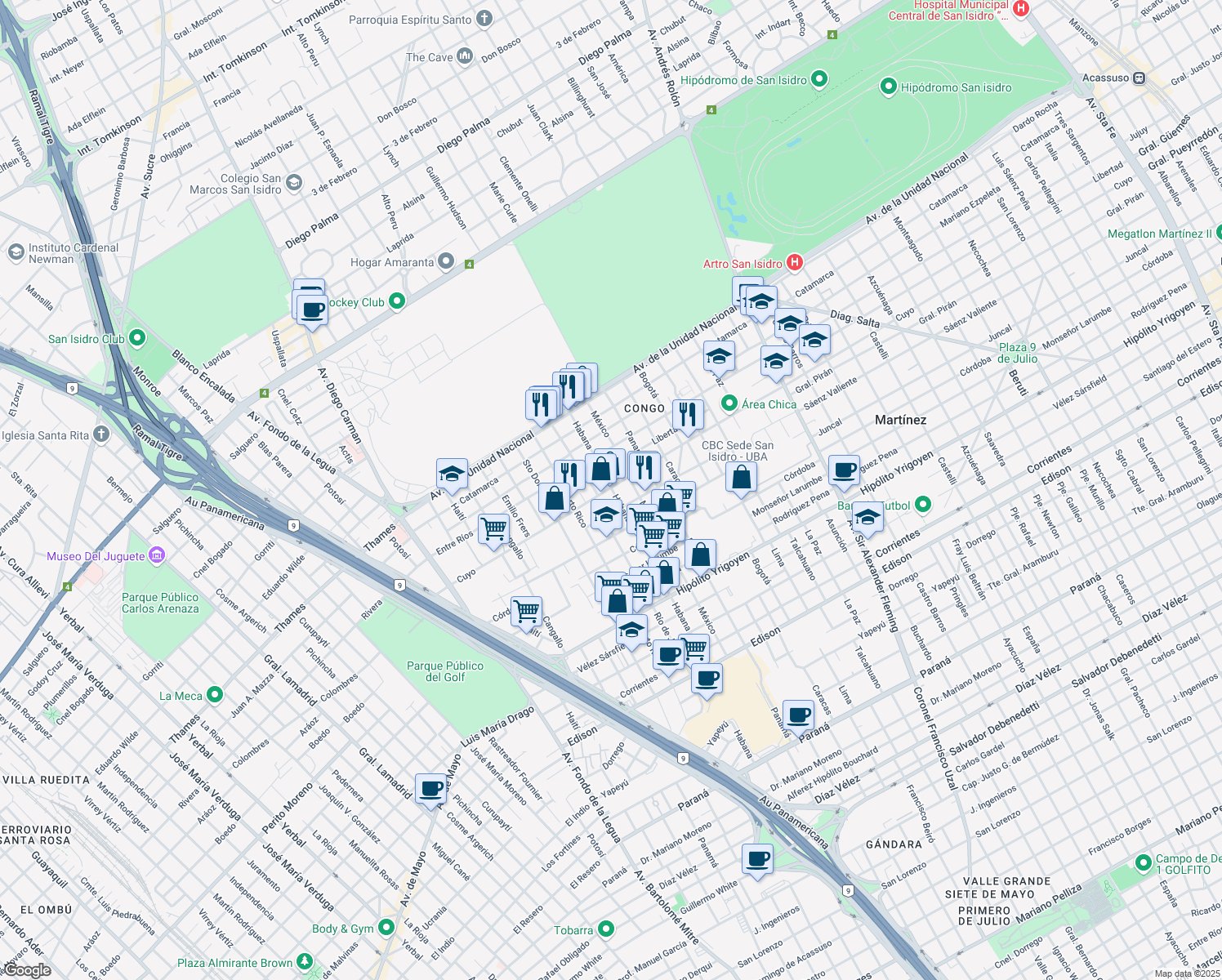Select the Hipódromo de San Isidro green pin
Viewport: 1222px width, 980px height.
point(820,79)
